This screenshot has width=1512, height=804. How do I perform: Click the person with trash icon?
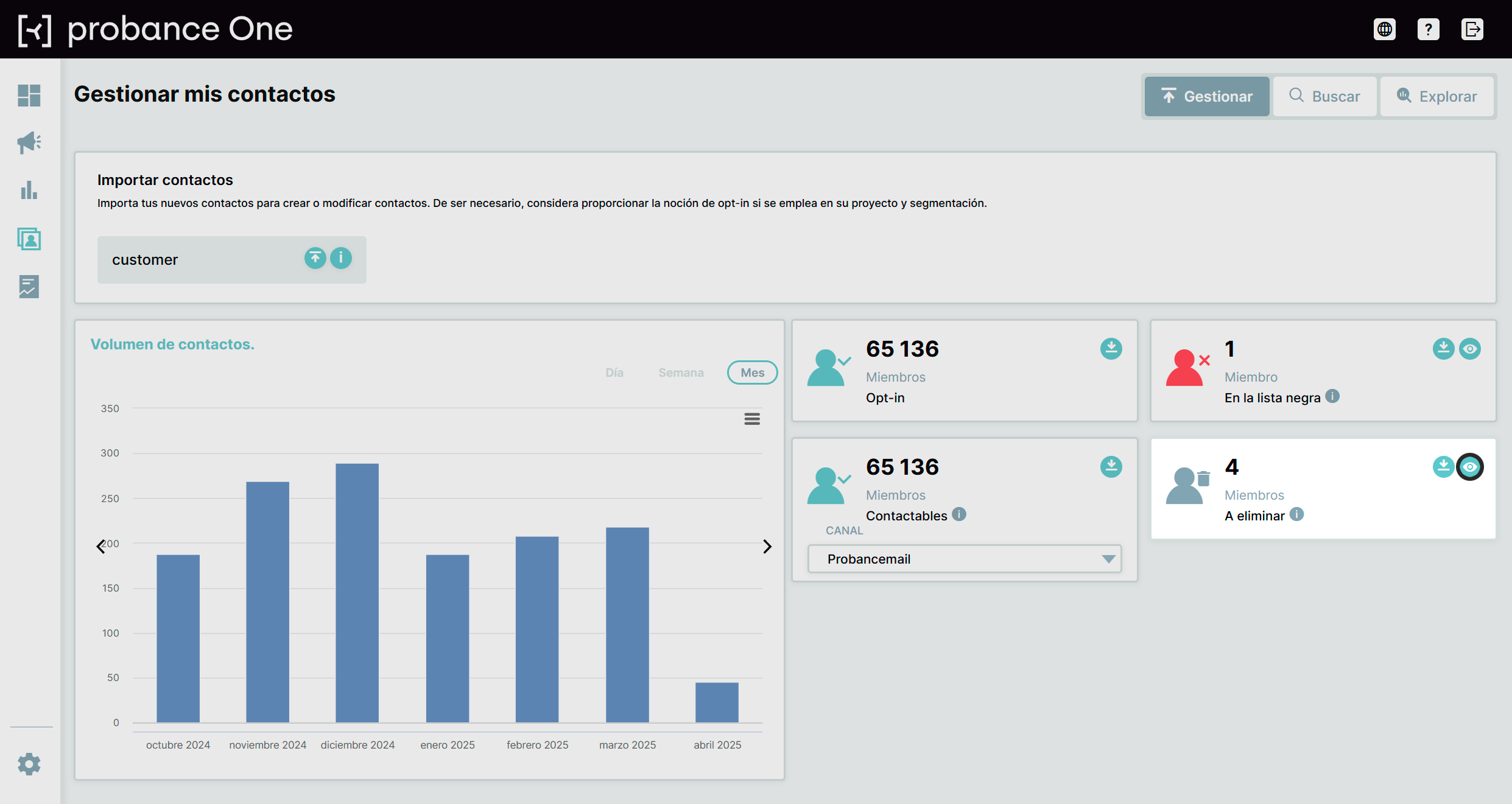[1187, 486]
